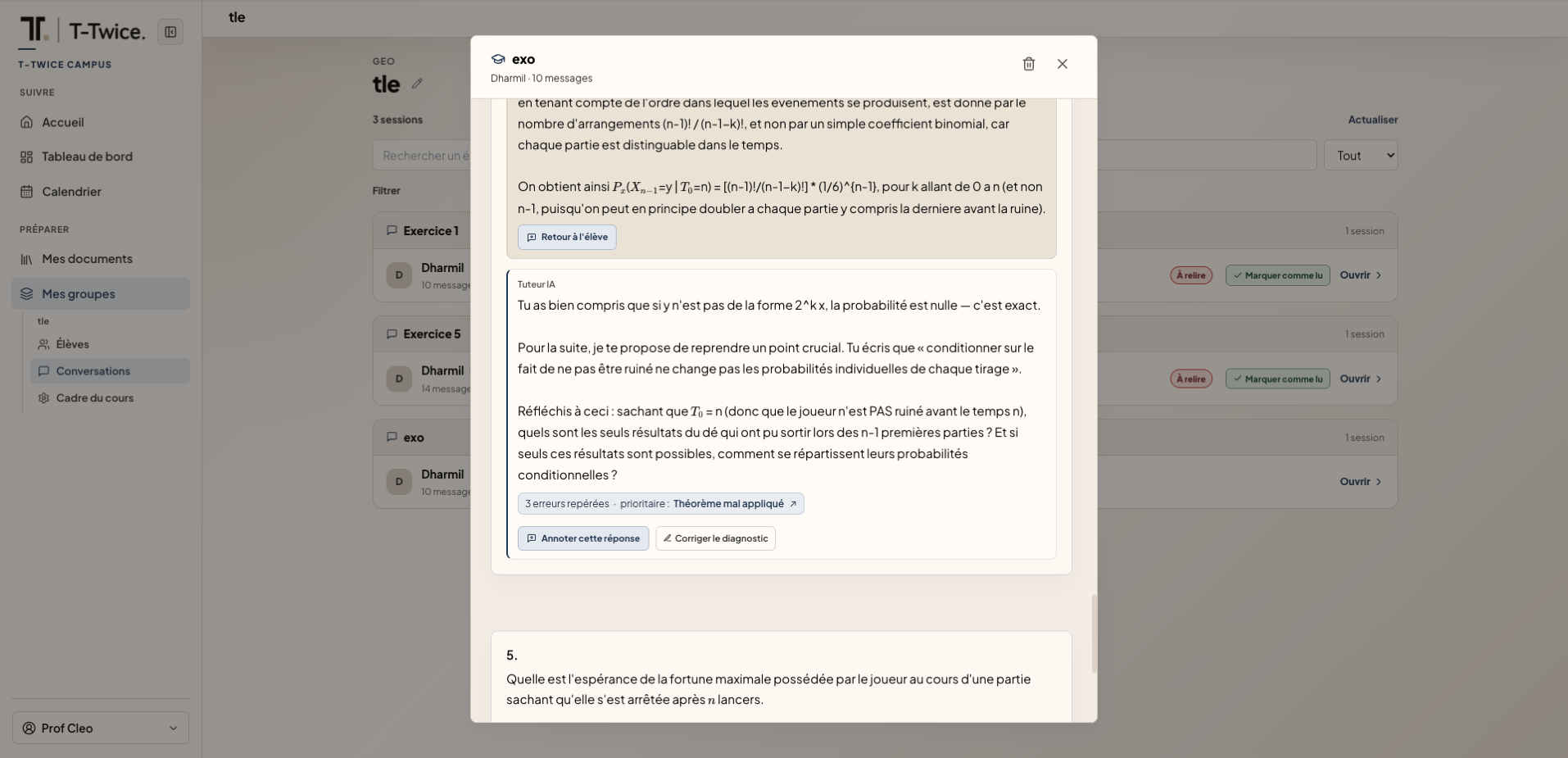Close the exo conversation dialog
The width and height of the screenshot is (1568, 758).
[1063, 64]
